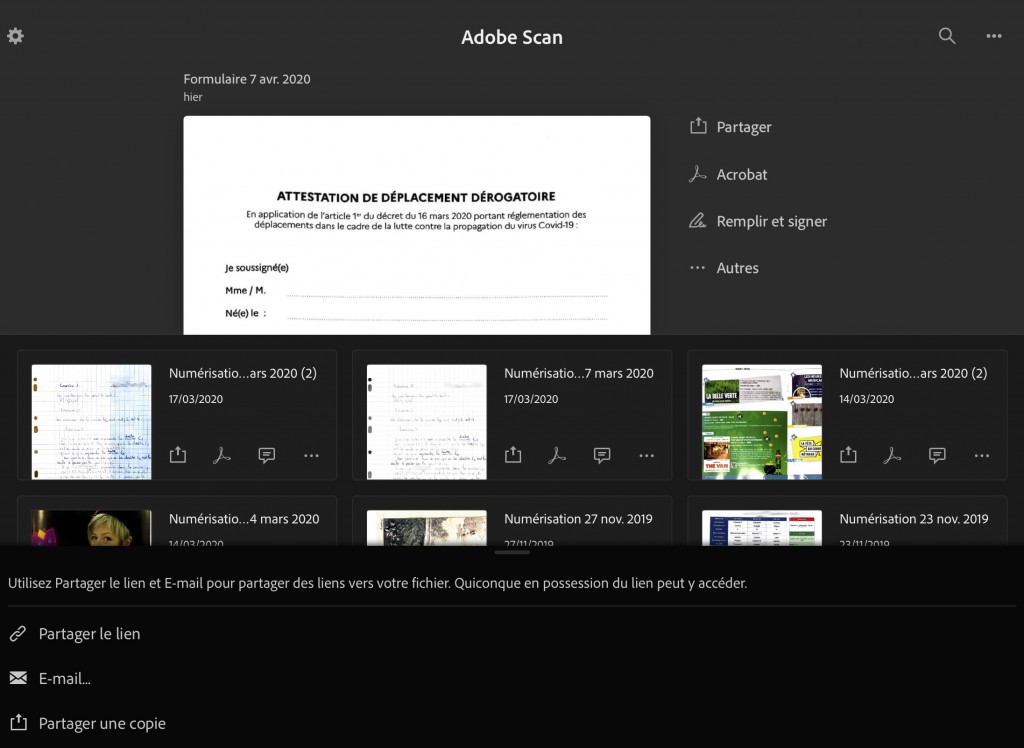Image resolution: width=1024 pixels, height=748 pixels.
Task: Open handwritten thumbnail of first 17/03/2020 scan
Action: (91, 422)
